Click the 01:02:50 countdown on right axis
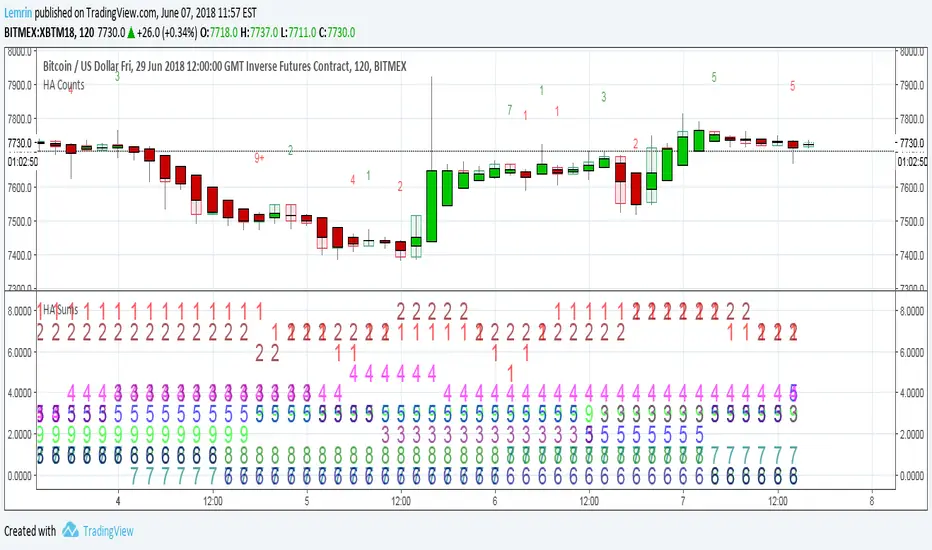This screenshot has height=550, width=932. pos(912,162)
